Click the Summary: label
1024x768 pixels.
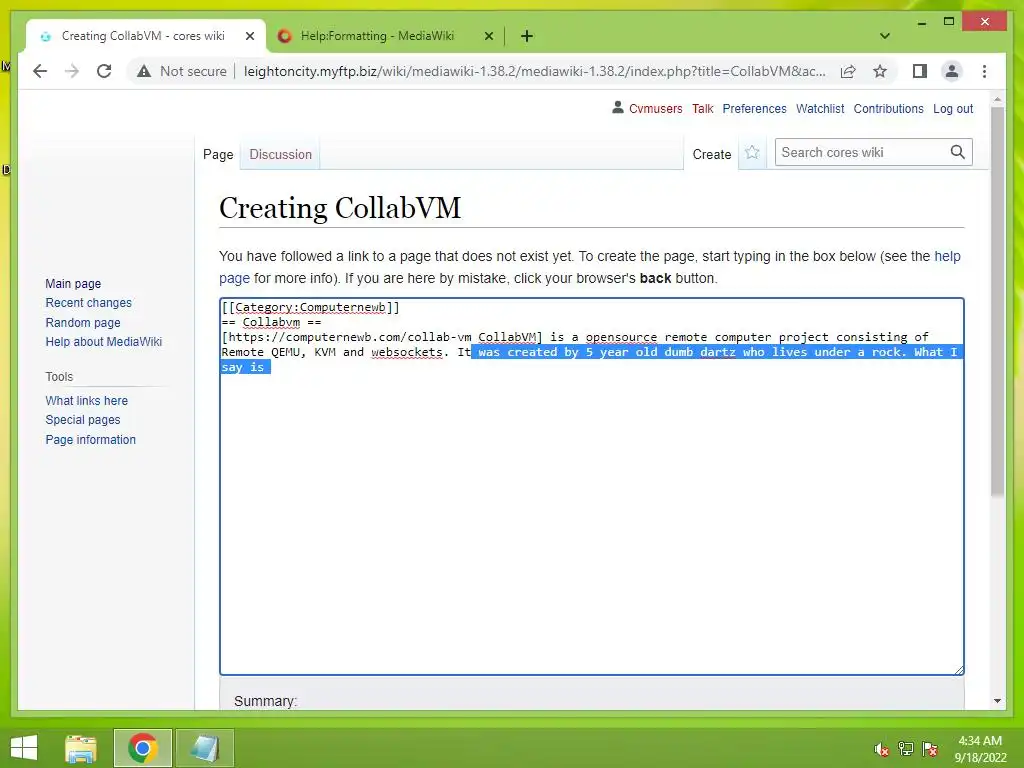[x=265, y=701]
